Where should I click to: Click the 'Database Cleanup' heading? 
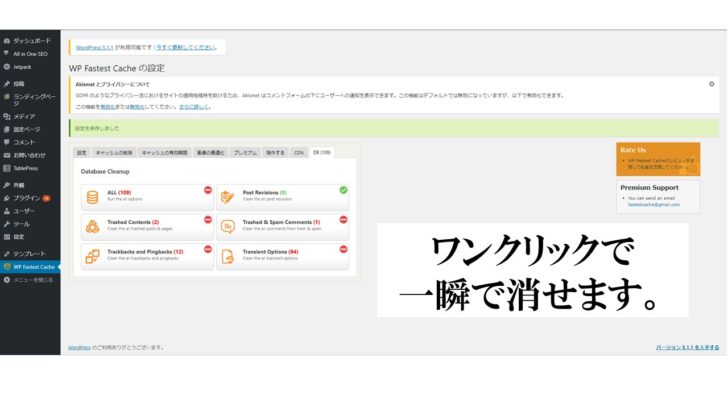click(x=105, y=172)
